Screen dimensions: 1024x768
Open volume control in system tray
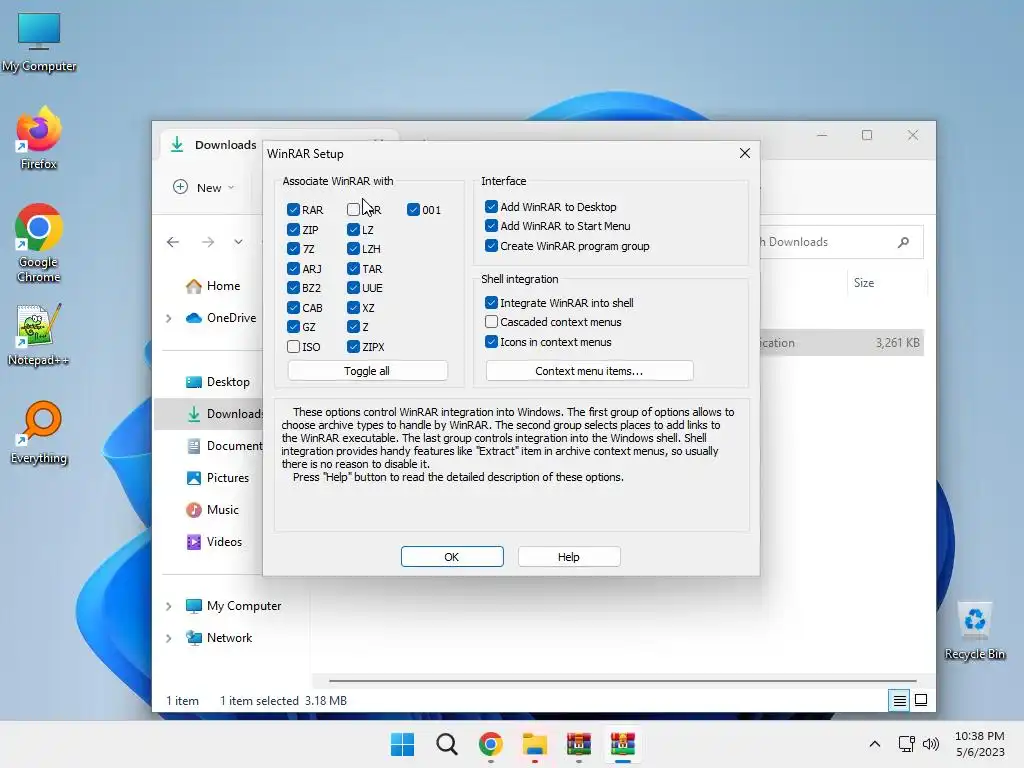coord(931,744)
